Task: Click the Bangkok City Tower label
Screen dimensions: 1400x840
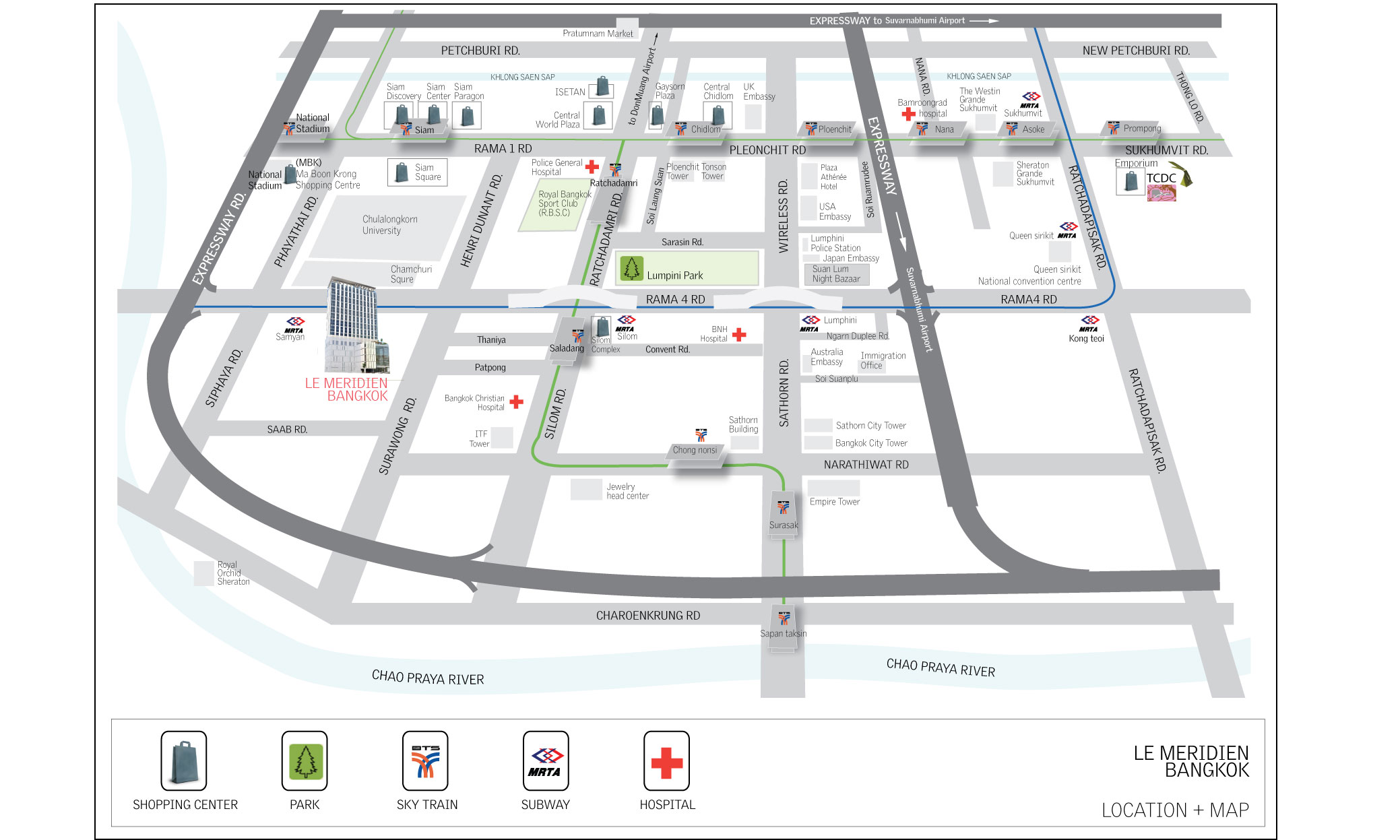Action: 871,443
